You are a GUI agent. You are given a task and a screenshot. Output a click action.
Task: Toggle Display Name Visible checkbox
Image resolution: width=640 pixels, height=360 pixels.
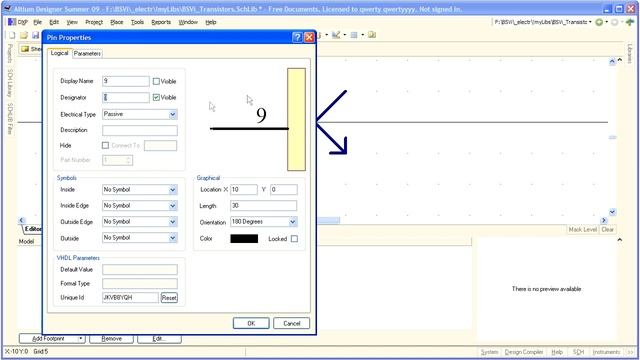coord(156,81)
